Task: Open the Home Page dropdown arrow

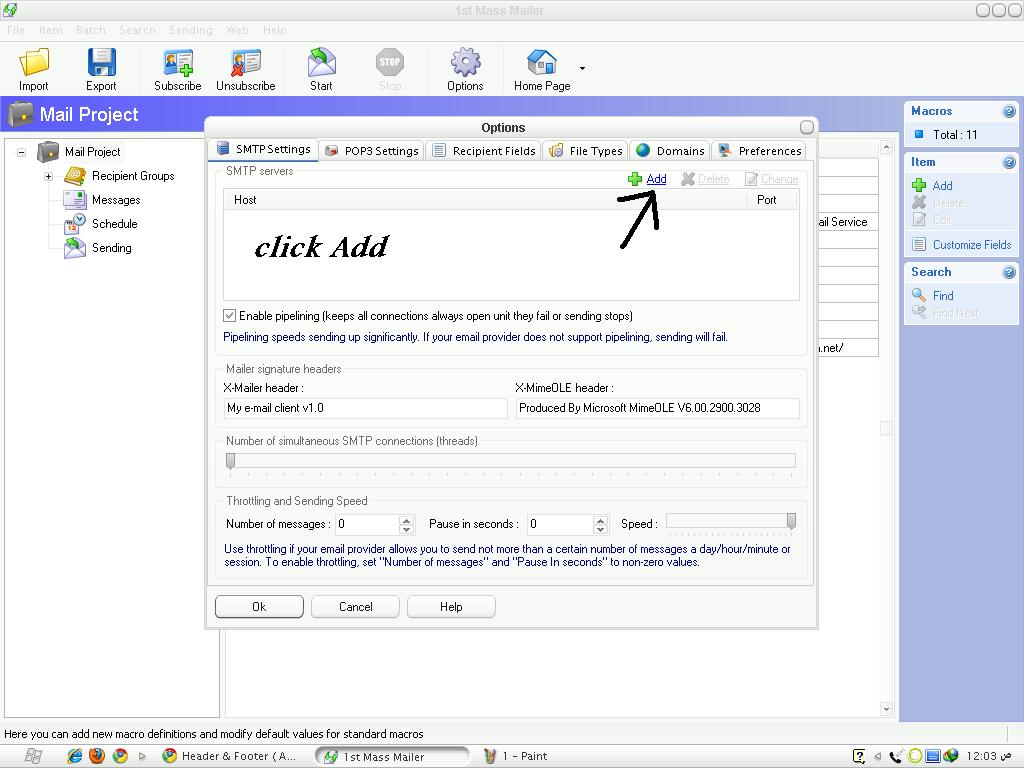Action: pyautogui.click(x=582, y=68)
